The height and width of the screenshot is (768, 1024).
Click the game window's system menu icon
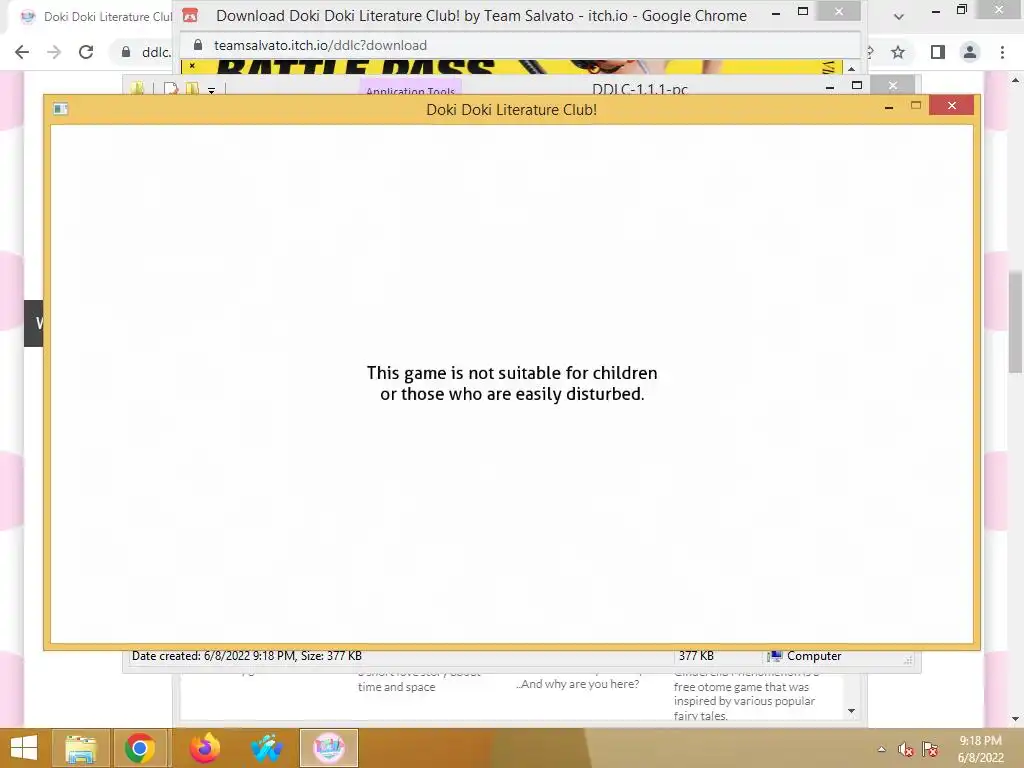point(61,109)
